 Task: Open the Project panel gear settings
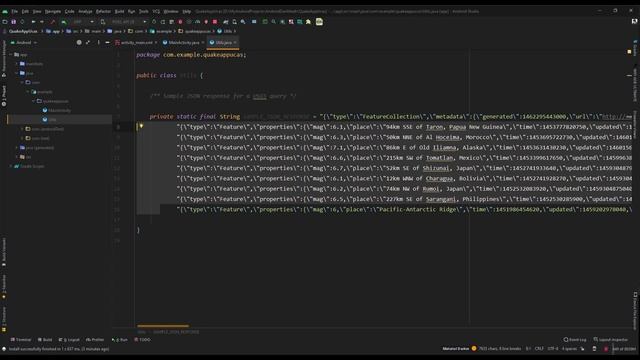pos(79,42)
